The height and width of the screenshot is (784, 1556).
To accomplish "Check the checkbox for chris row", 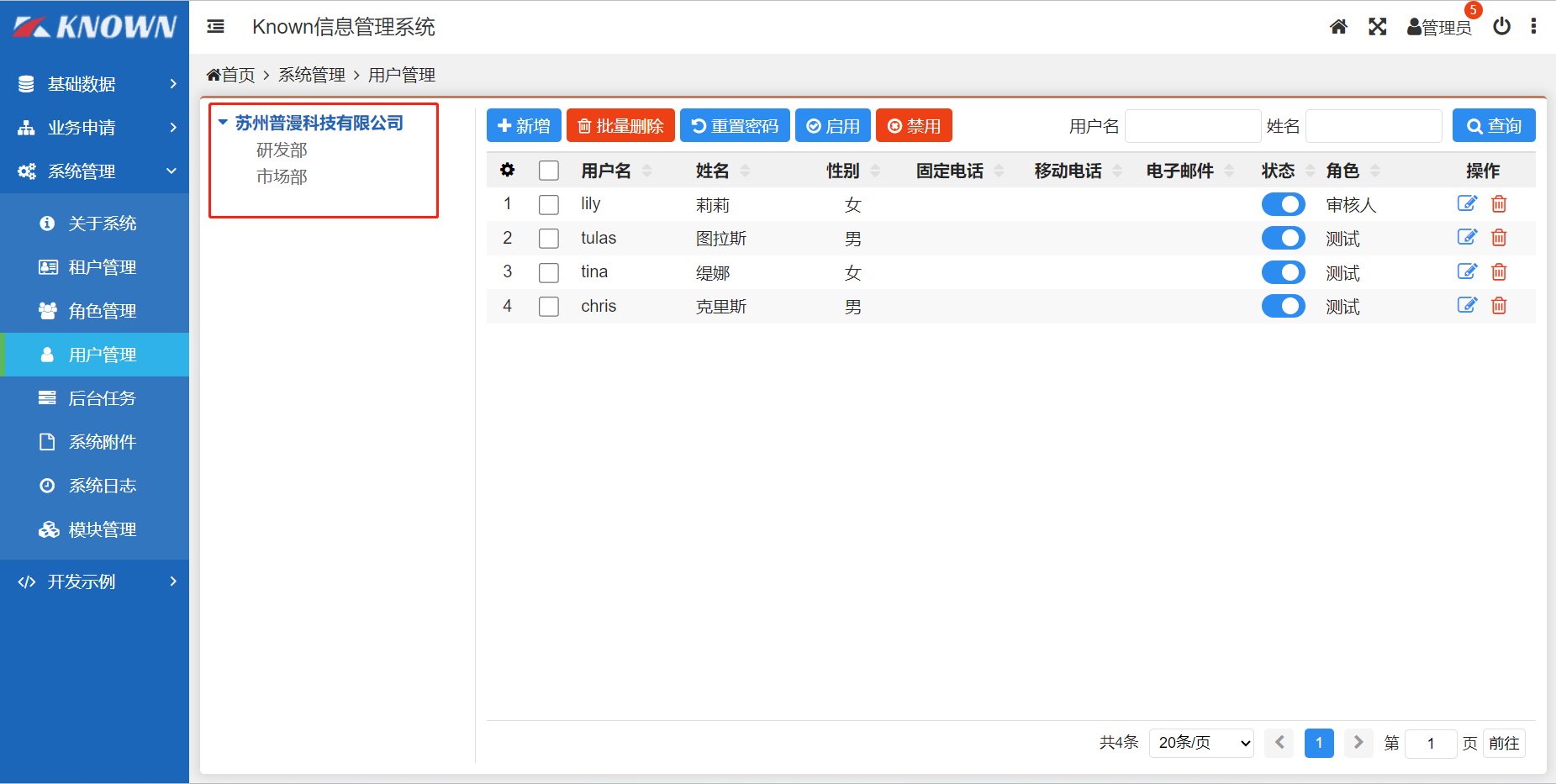I will point(549,306).
